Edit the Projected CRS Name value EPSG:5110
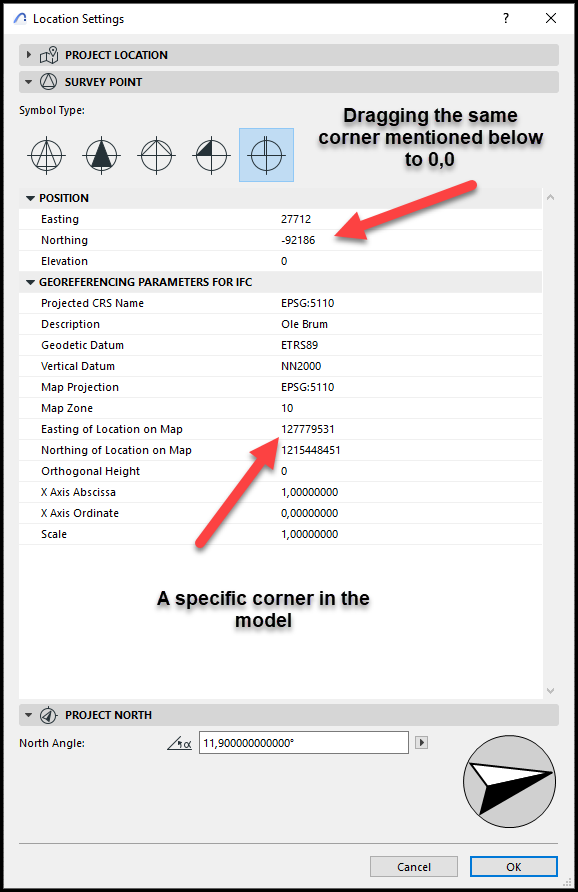Viewport: 578px width, 892px height. (308, 303)
